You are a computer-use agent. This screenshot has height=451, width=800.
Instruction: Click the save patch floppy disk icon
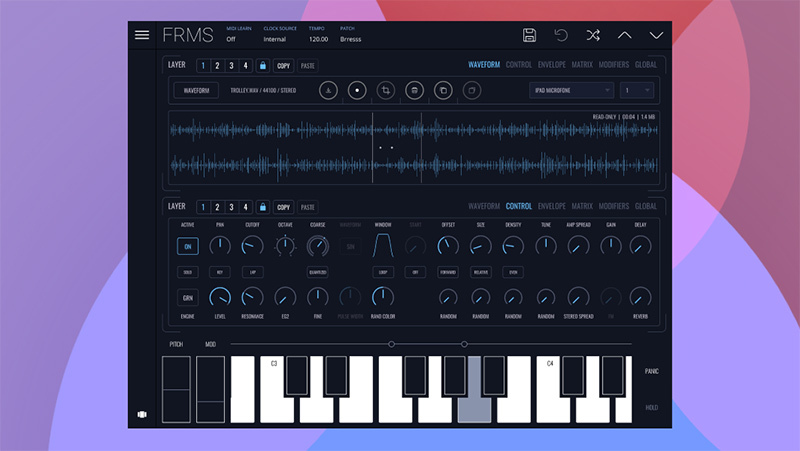pos(530,35)
